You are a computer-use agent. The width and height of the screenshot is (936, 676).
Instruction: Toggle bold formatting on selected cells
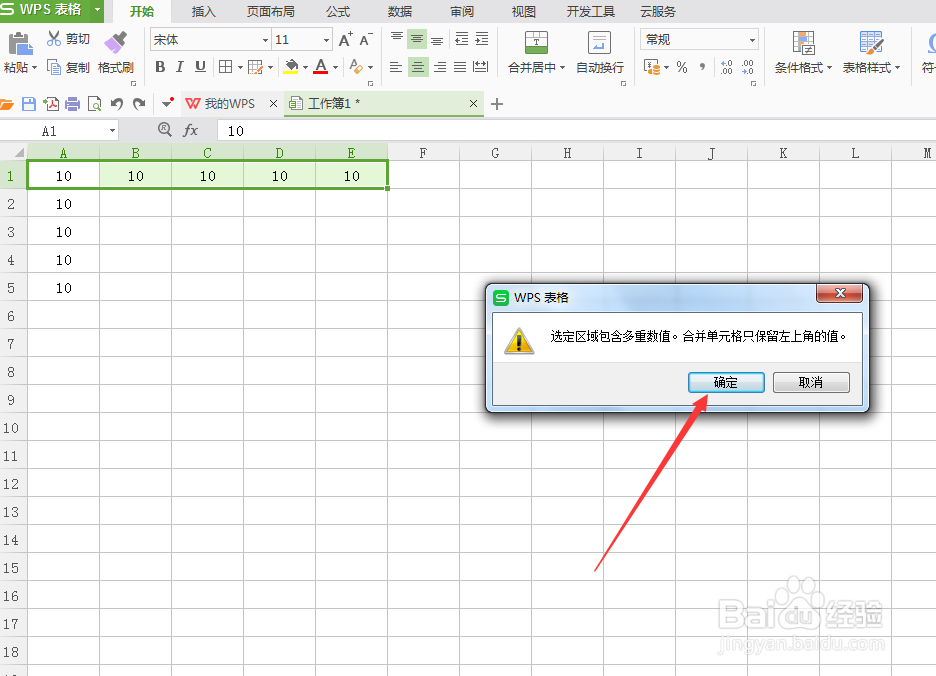point(159,67)
